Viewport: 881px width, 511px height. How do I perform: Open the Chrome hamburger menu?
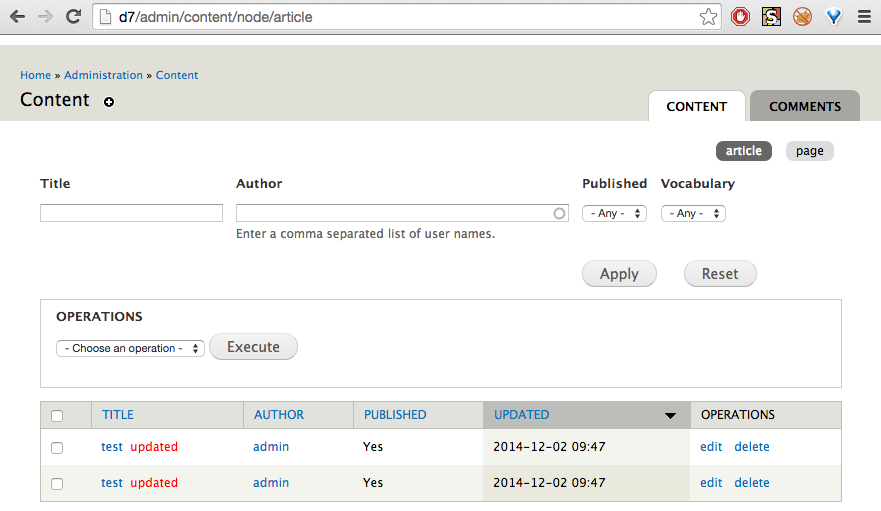click(x=864, y=16)
